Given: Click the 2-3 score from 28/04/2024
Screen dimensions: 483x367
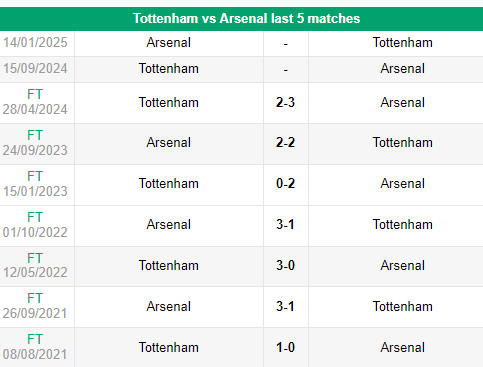Looking at the screenshot, I should [285, 102].
